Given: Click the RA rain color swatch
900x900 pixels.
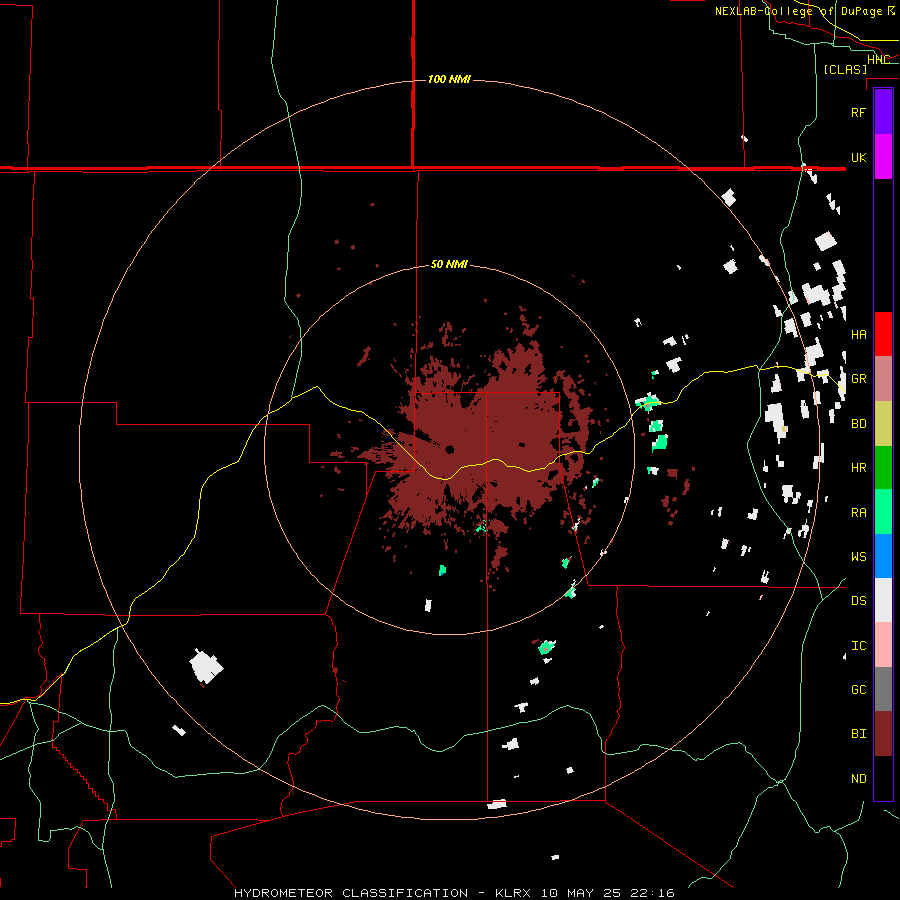Looking at the screenshot, I should (x=883, y=511).
